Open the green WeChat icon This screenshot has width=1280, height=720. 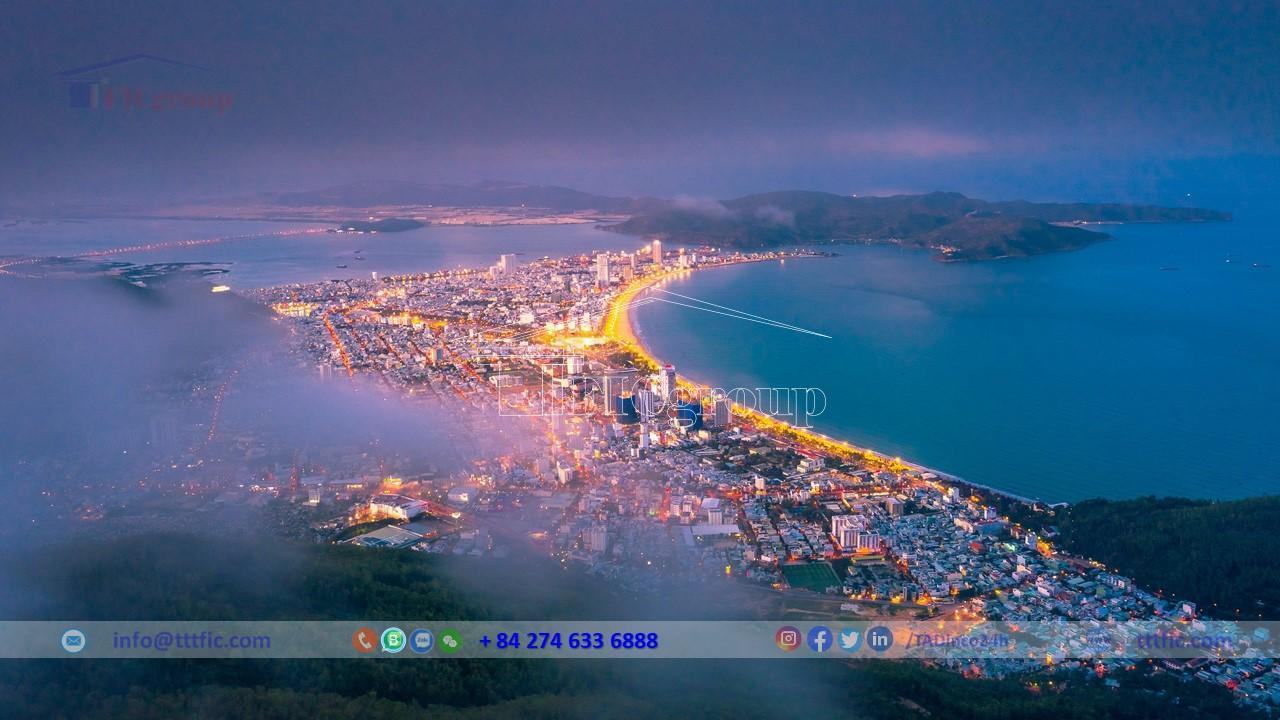click(x=450, y=640)
